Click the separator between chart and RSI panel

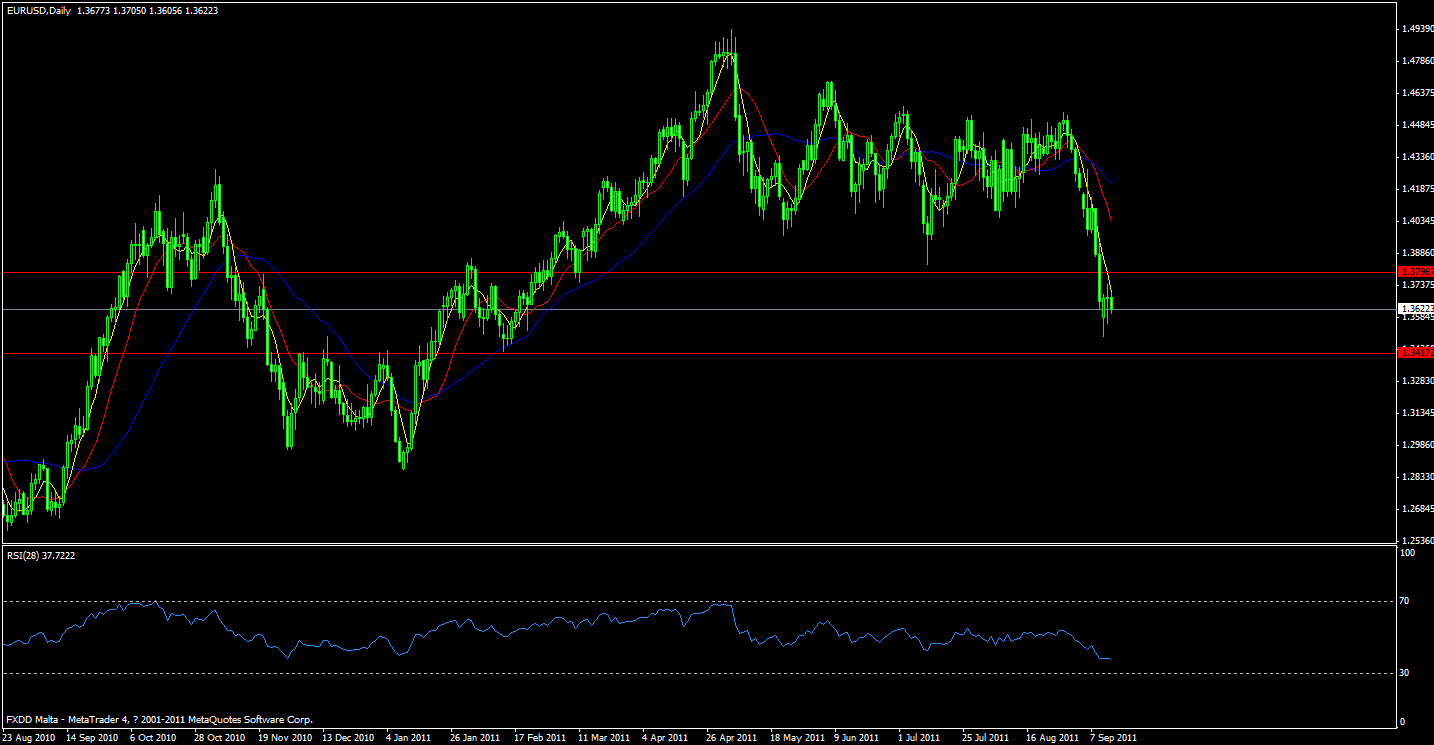click(700, 545)
